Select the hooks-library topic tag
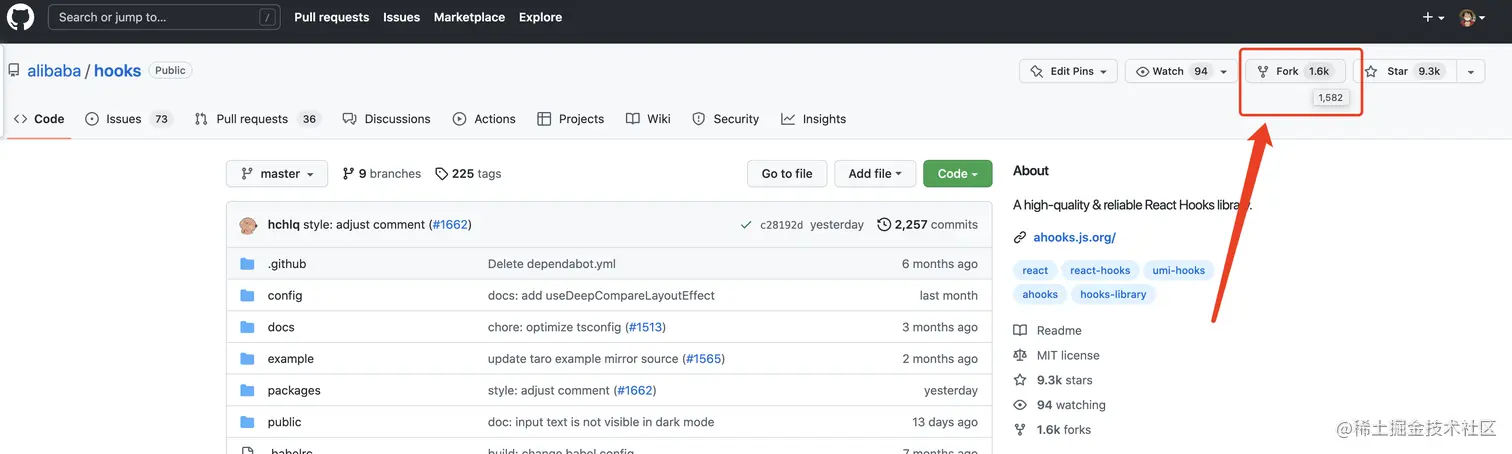Screen dimensions: 1512x454 (x=1113, y=294)
